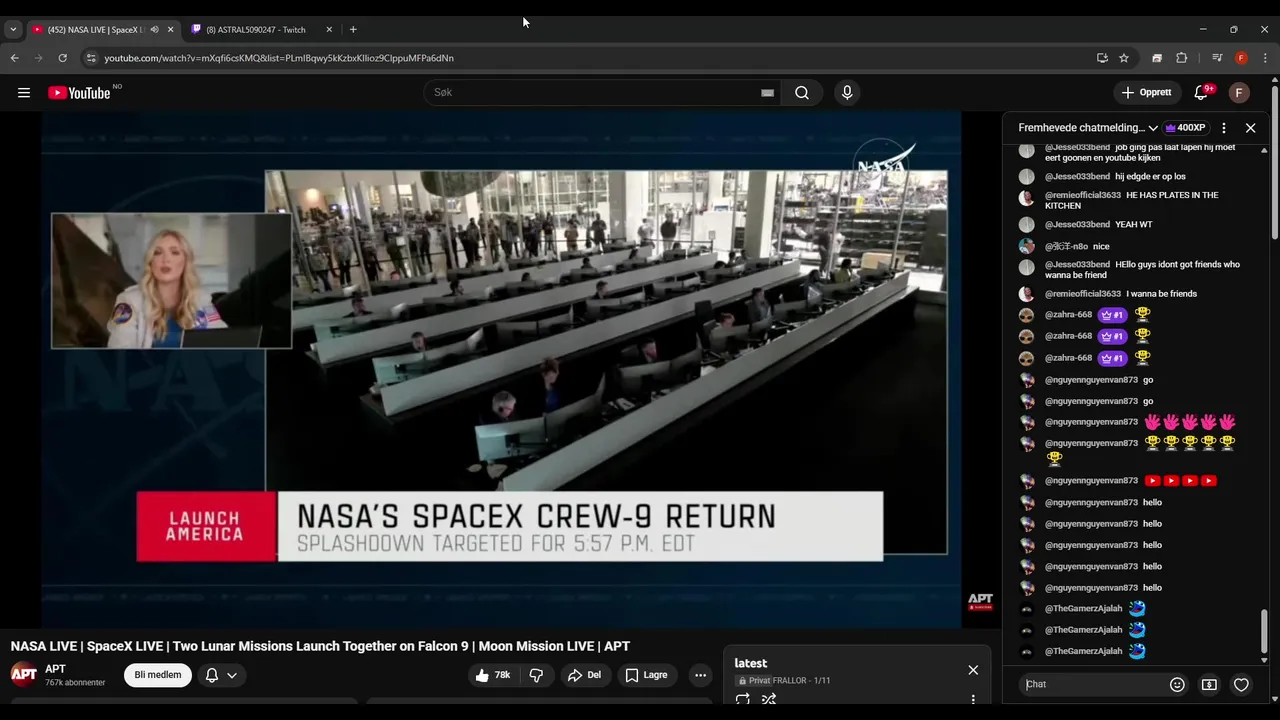Click chat message '哈든-n8o nice'

[1077, 246]
